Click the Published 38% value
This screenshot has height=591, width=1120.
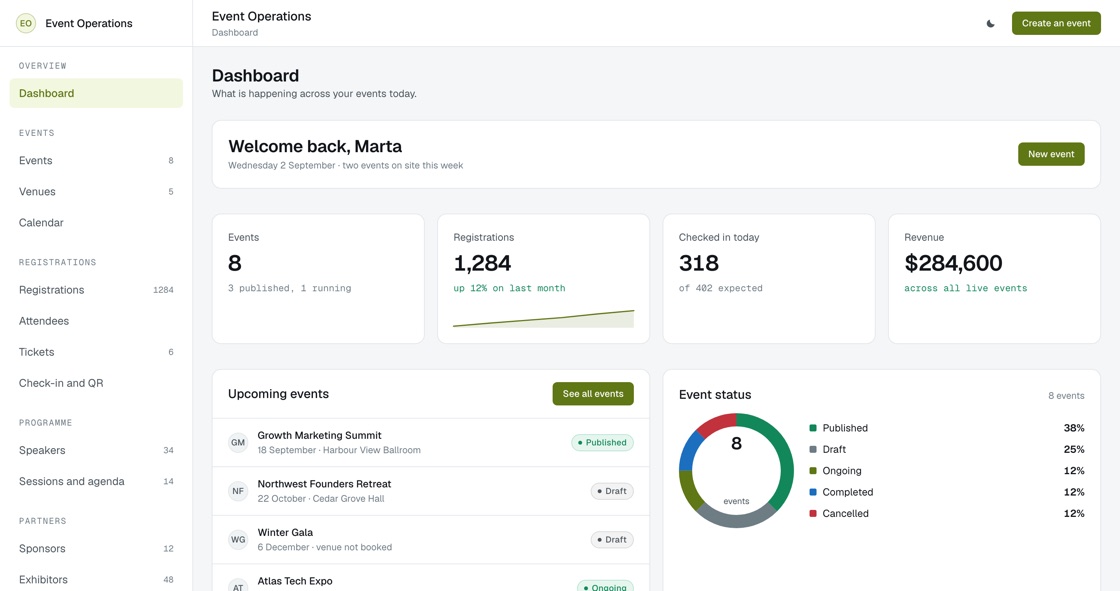(1074, 428)
